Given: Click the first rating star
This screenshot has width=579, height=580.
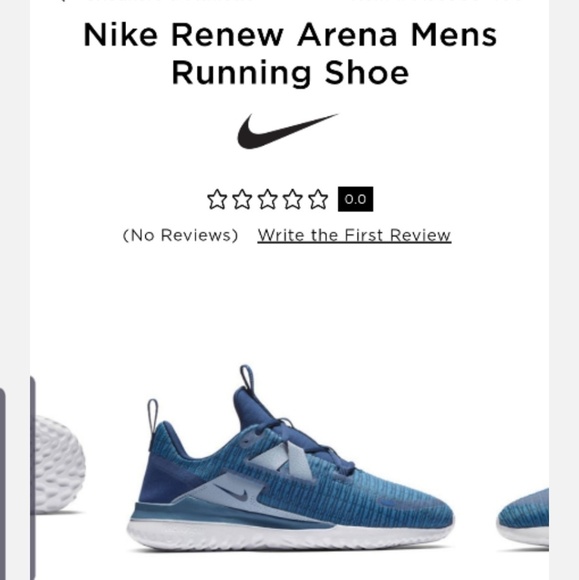Looking at the screenshot, I should 217,199.
